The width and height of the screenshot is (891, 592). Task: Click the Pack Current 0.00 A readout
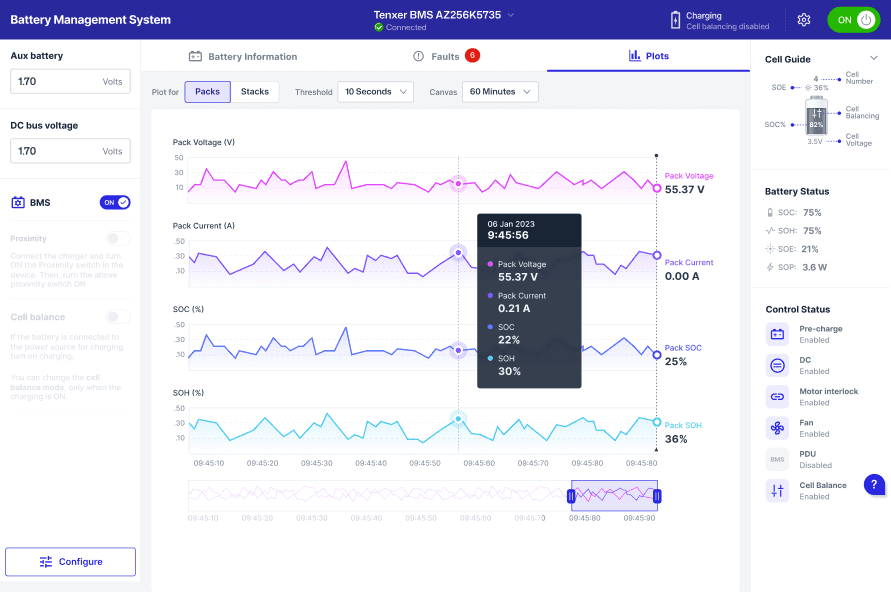point(682,276)
